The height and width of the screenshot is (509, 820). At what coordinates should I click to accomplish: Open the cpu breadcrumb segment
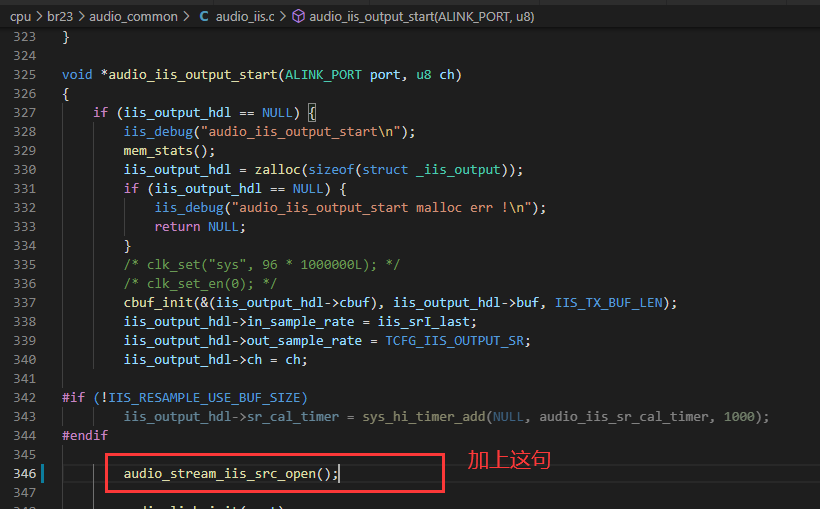tap(20, 17)
